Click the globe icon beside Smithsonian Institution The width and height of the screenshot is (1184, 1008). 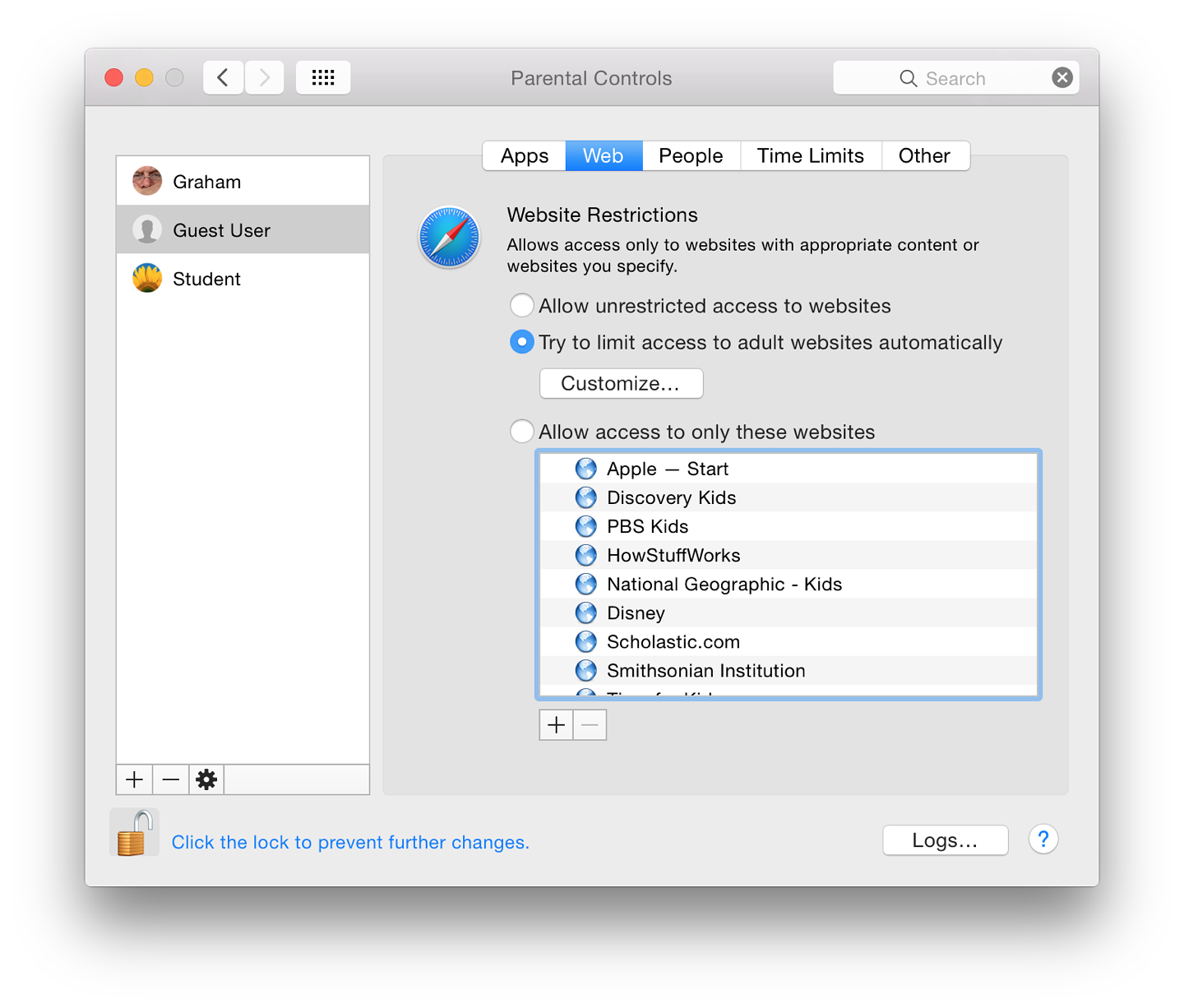point(586,670)
